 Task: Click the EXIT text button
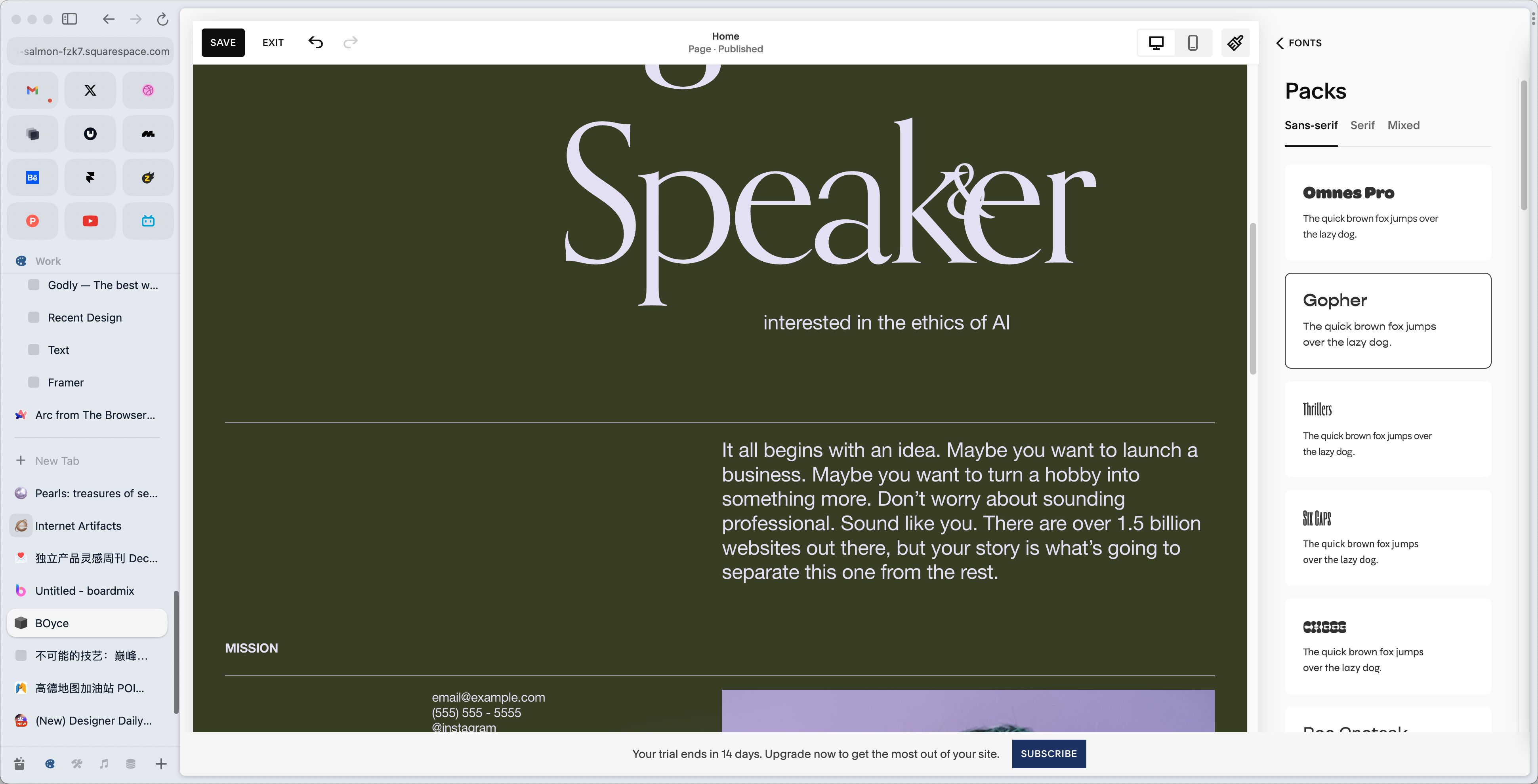click(x=273, y=42)
